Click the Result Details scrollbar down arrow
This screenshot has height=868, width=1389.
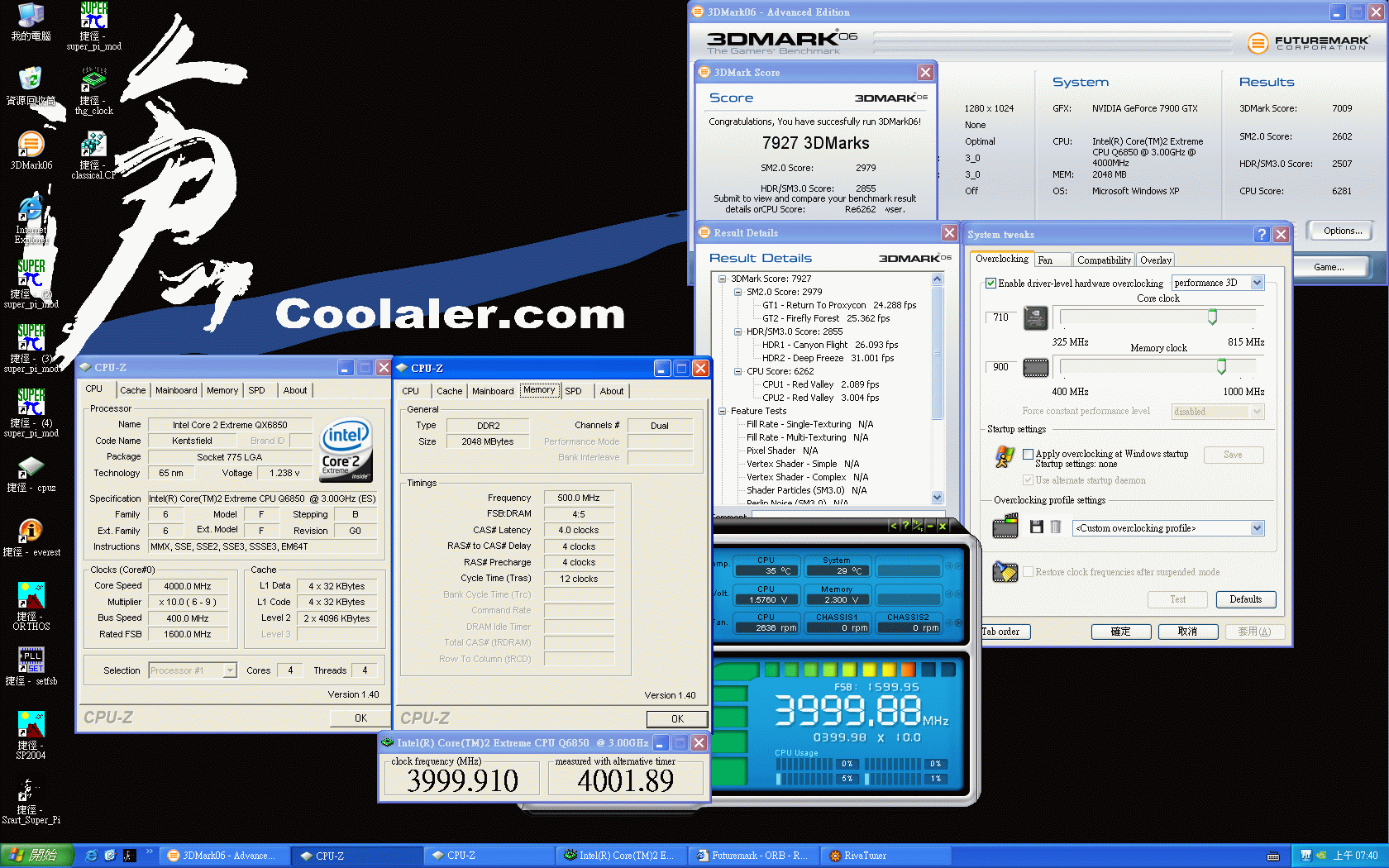pyautogui.click(x=937, y=497)
